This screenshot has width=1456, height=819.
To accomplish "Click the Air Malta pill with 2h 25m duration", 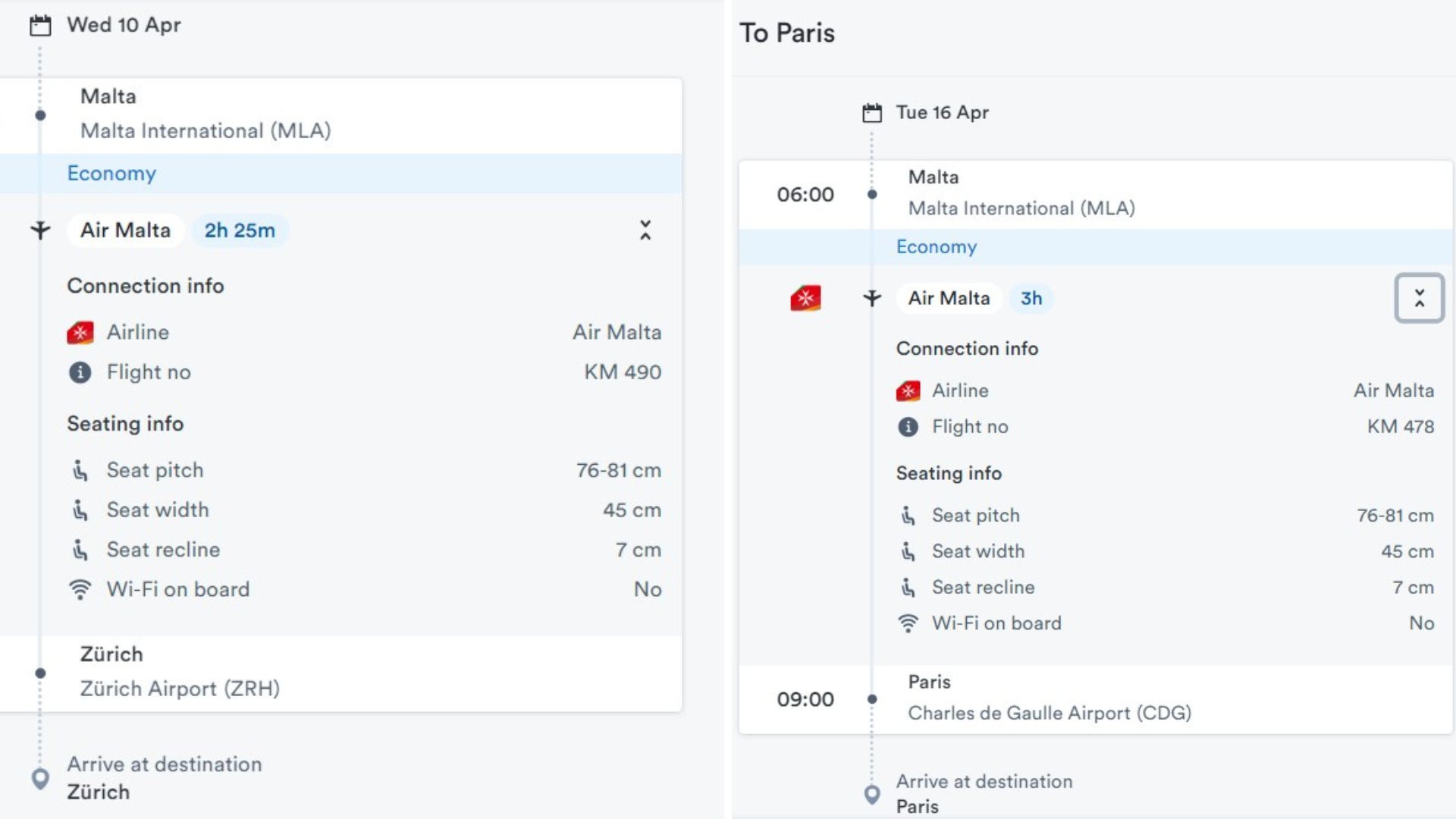I will pyautogui.click(x=126, y=231).
